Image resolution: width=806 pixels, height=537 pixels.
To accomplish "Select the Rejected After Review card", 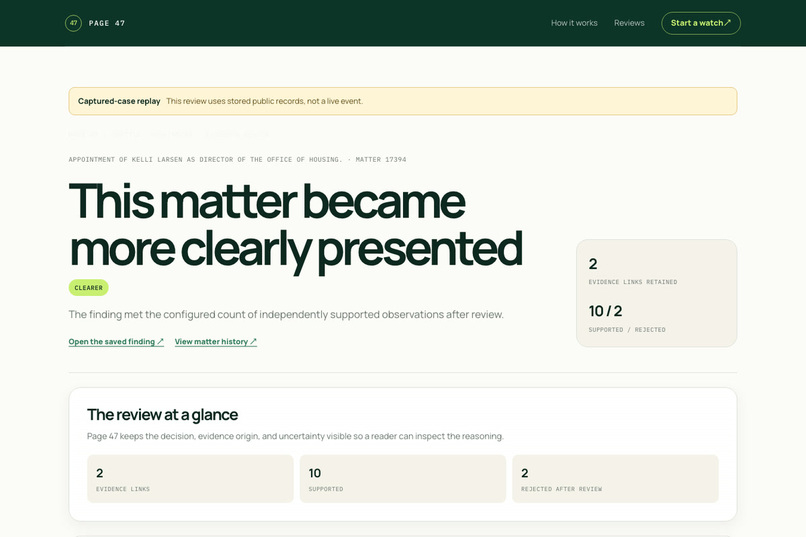I will tap(615, 478).
